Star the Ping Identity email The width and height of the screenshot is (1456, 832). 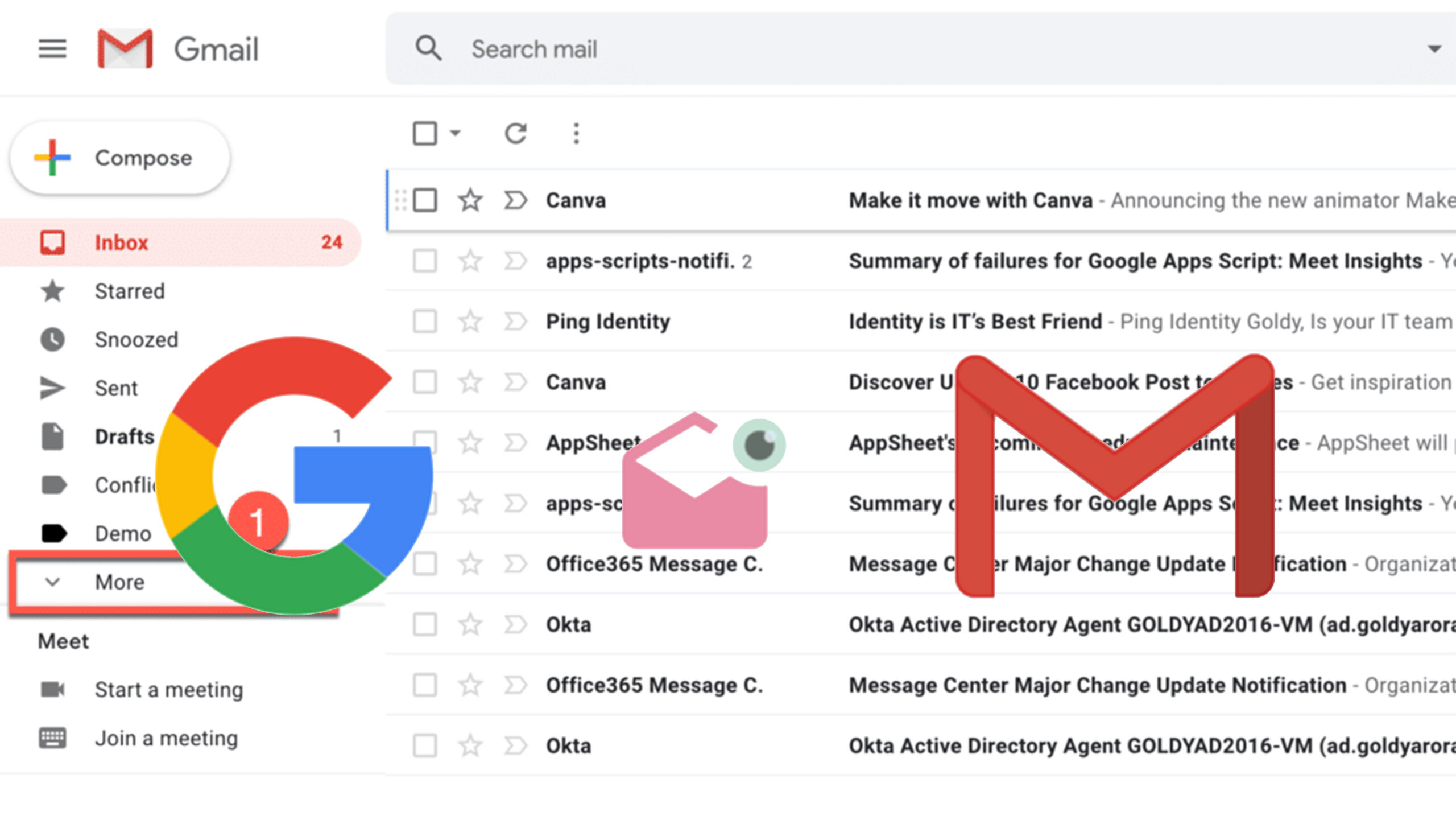(470, 322)
